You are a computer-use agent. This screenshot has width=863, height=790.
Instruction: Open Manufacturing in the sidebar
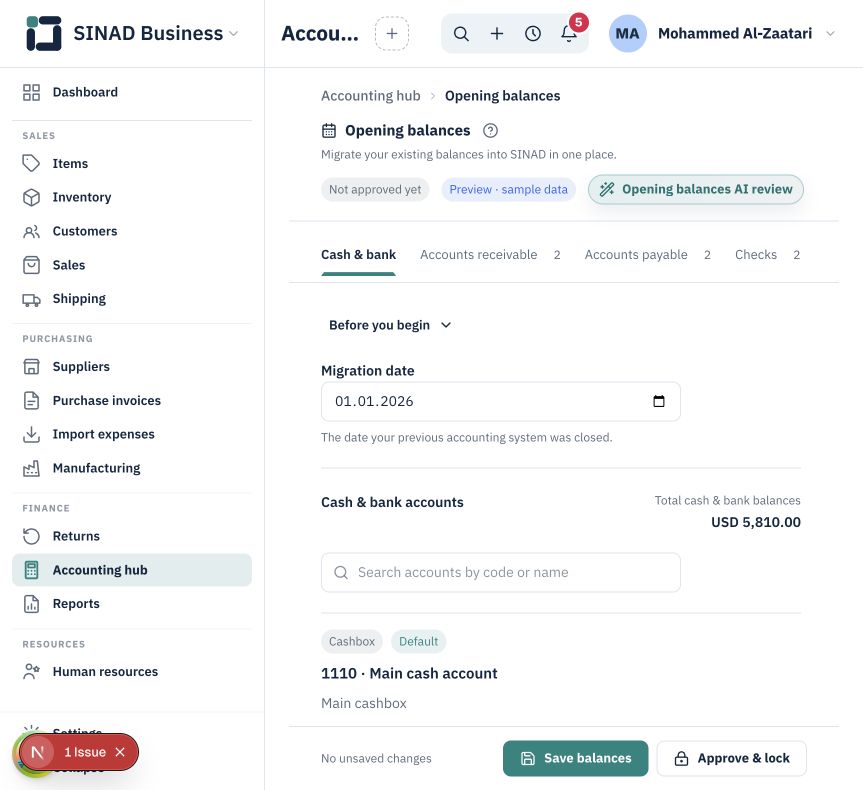pos(132,468)
